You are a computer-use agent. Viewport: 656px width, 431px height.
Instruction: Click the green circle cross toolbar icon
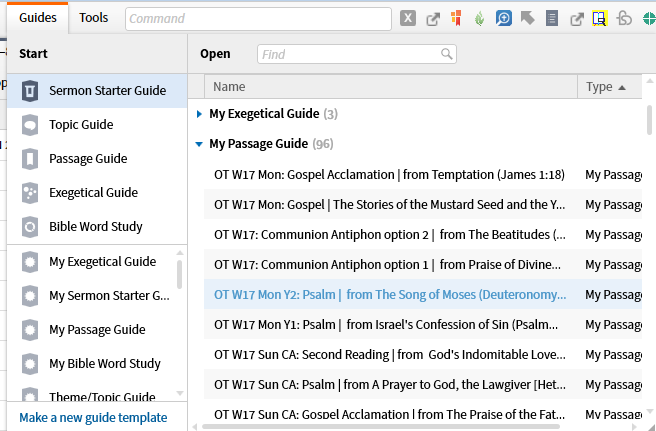click(x=647, y=18)
